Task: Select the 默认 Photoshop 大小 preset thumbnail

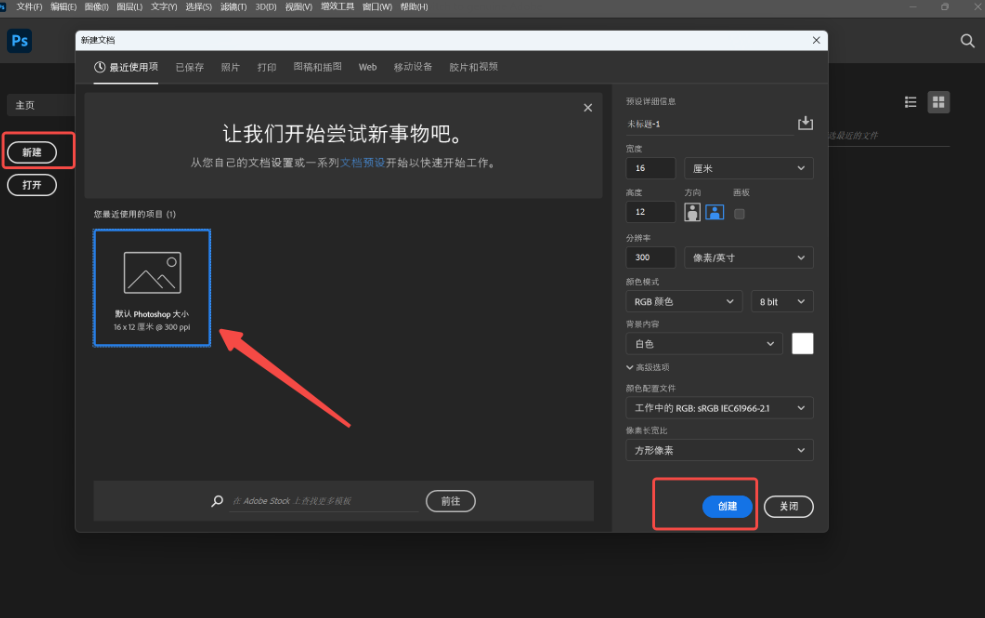Action: 152,288
